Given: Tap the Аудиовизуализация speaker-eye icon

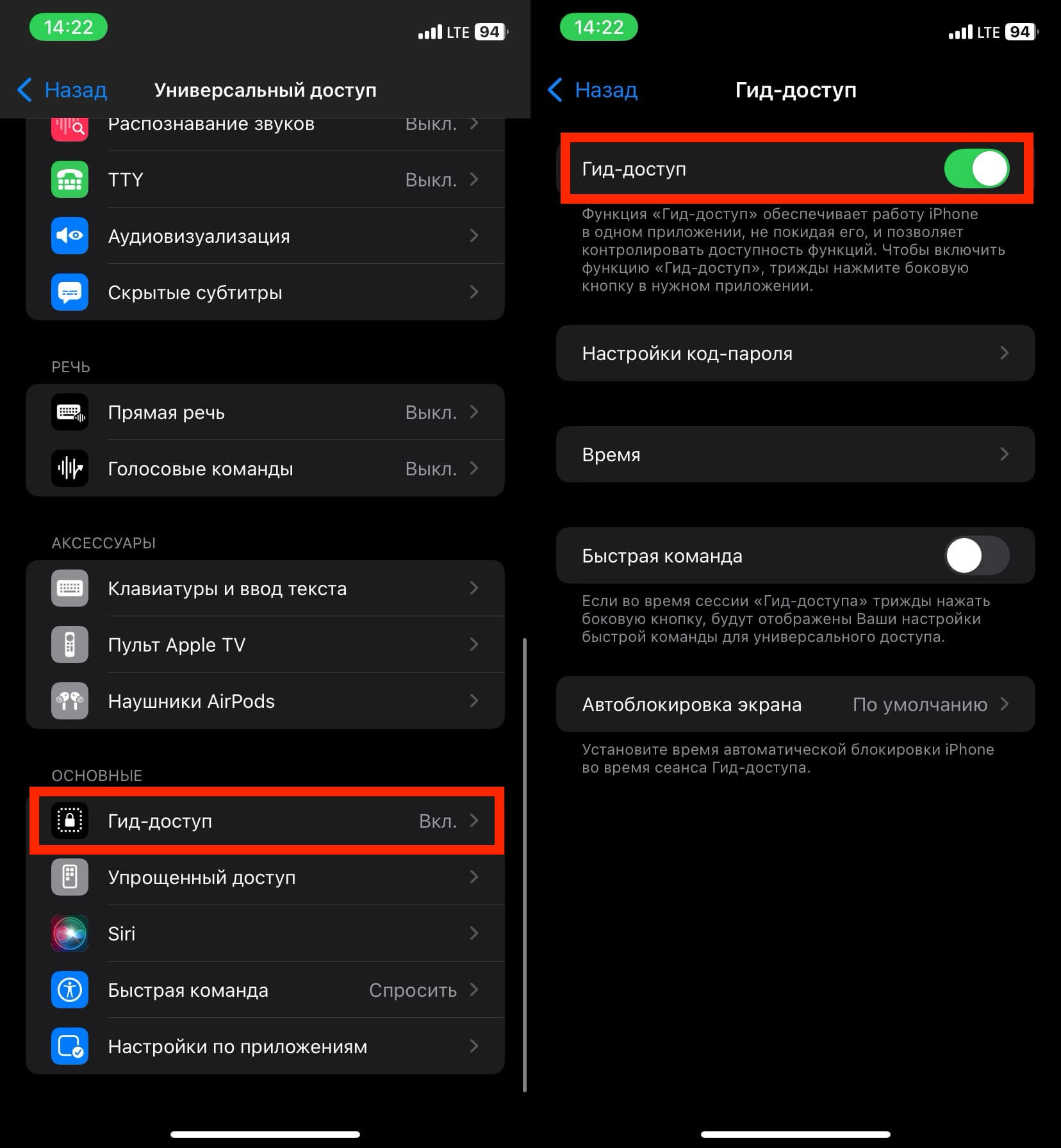Looking at the screenshot, I should coord(70,236).
